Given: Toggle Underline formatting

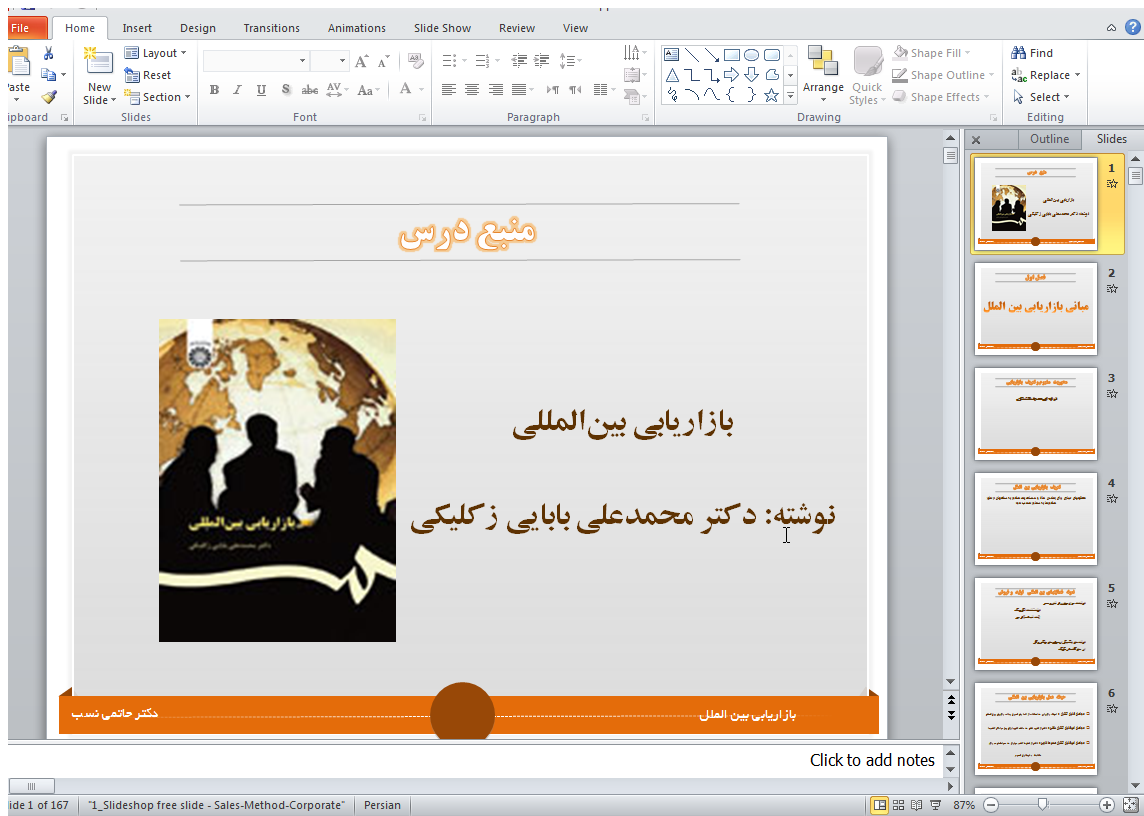Looking at the screenshot, I should click(261, 90).
